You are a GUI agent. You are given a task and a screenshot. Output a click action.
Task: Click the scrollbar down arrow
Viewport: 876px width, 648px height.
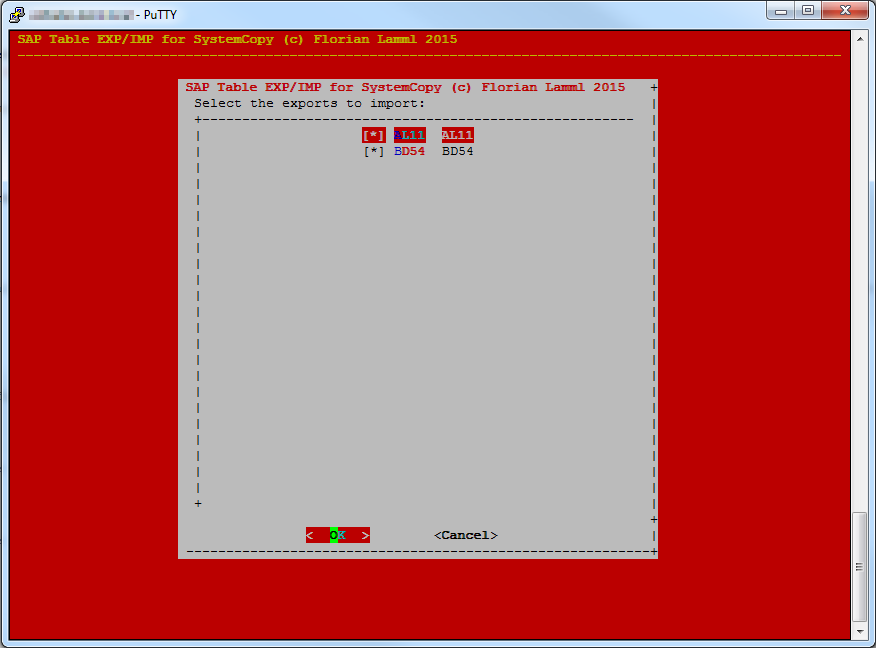coord(860,632)
